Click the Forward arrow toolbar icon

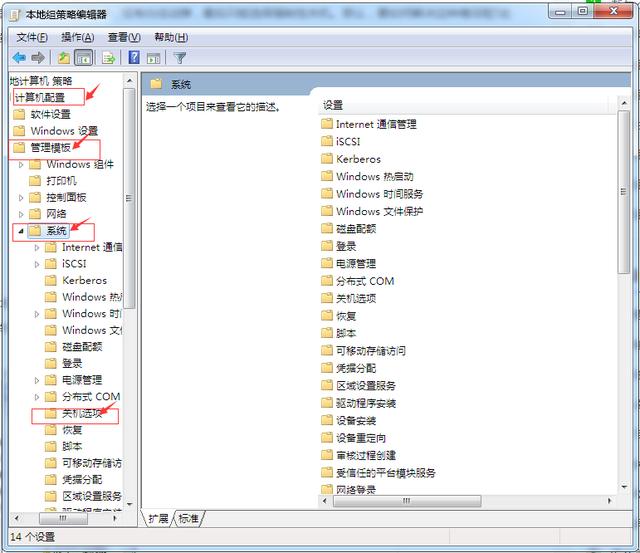(38, 58)
